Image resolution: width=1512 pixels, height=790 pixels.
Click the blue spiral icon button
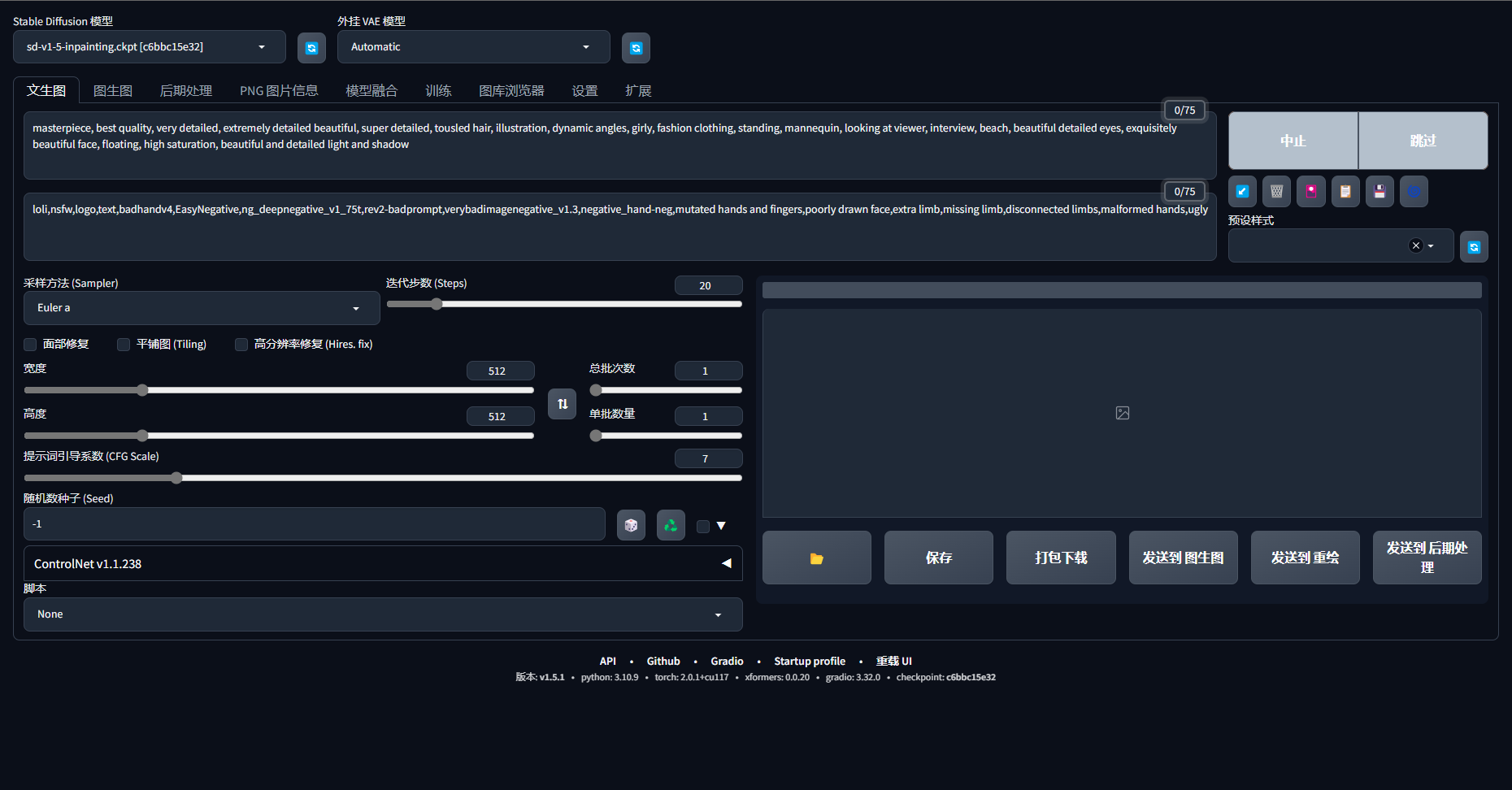tap(1414, 192)
